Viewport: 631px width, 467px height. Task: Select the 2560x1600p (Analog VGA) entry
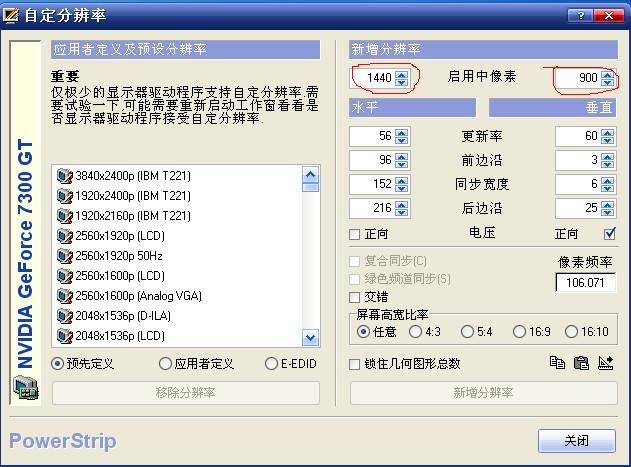[x=129, y=296]
